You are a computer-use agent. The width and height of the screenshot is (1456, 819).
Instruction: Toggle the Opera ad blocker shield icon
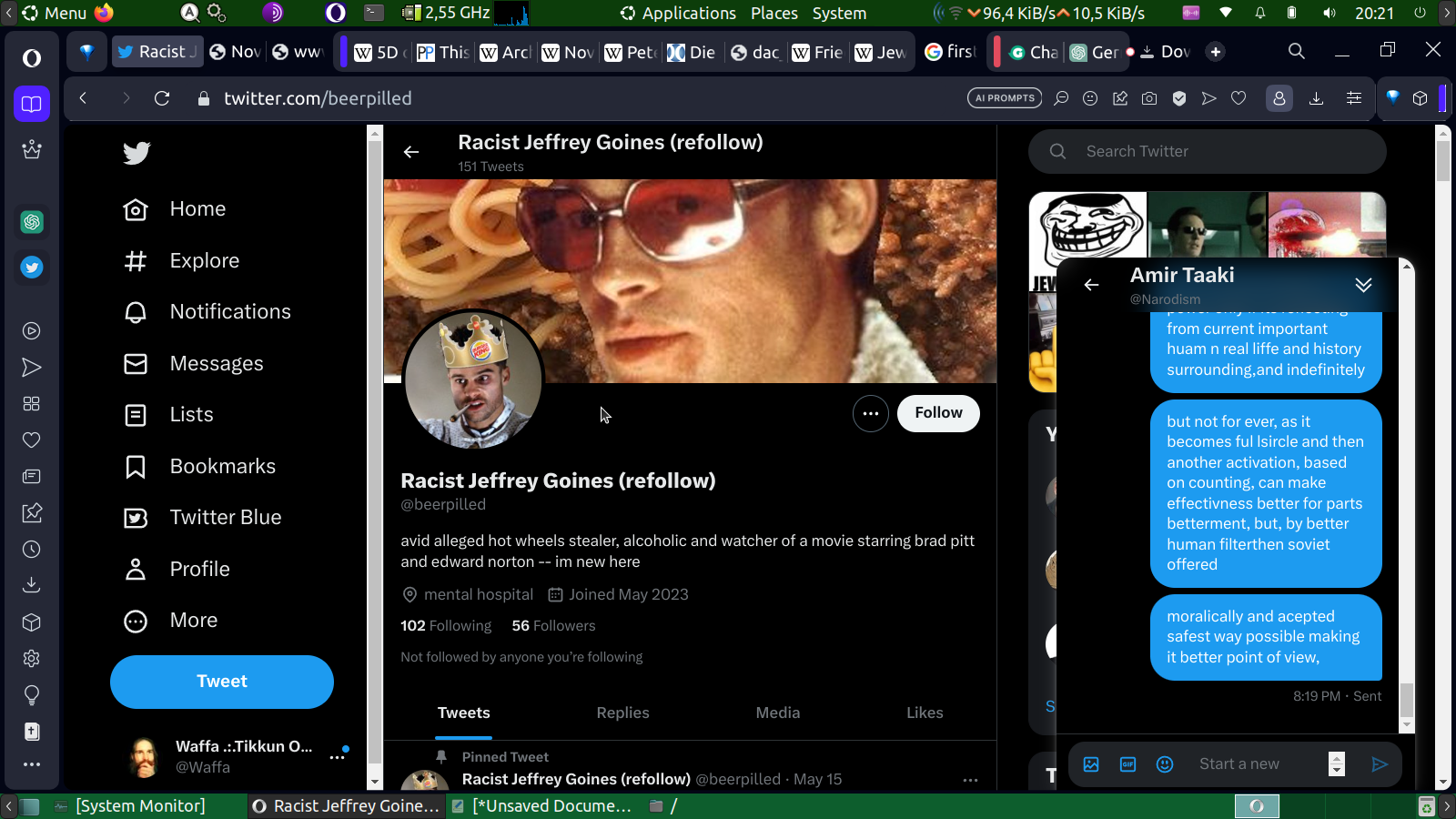pos(1179,98)
